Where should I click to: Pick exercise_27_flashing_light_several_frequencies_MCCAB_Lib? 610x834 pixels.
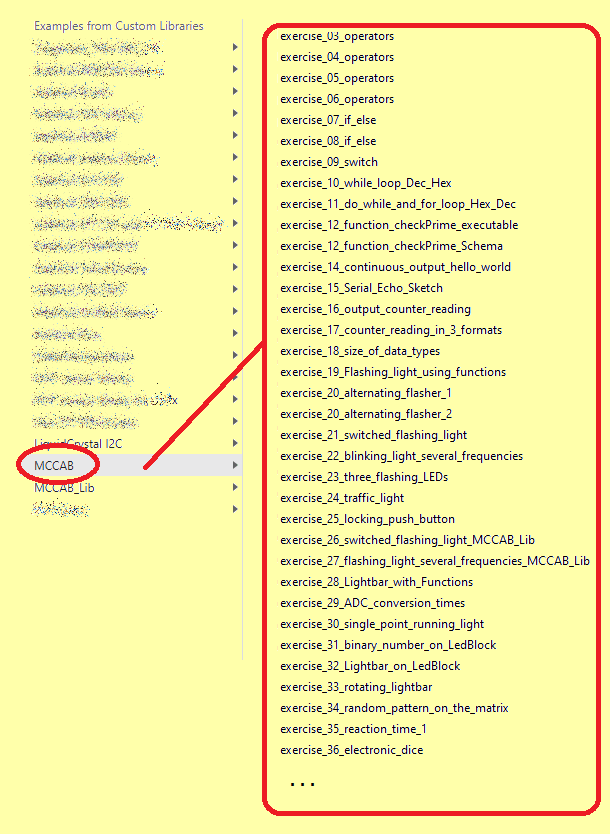tap(435, 561)
